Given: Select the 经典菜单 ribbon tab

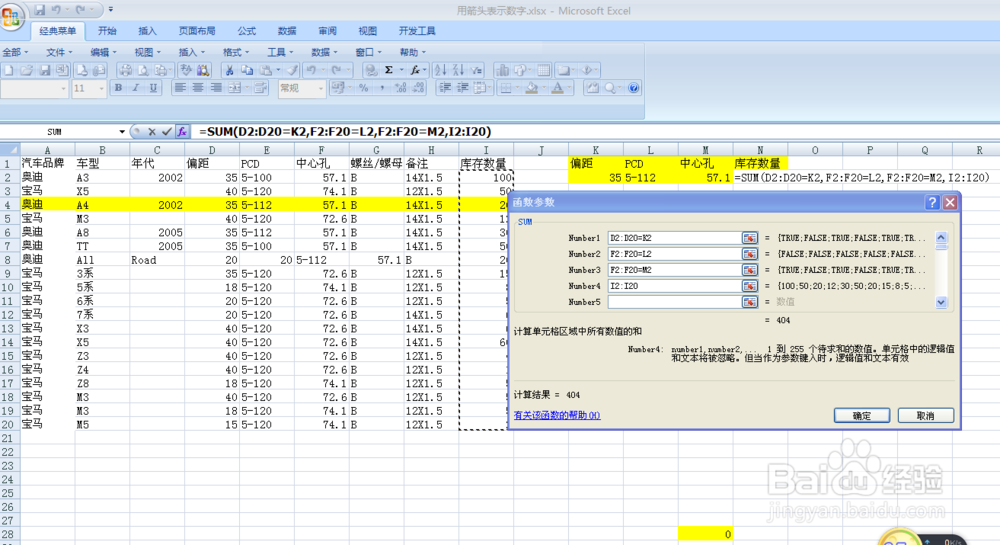Looking at the screenshot, I should (57, 31).
